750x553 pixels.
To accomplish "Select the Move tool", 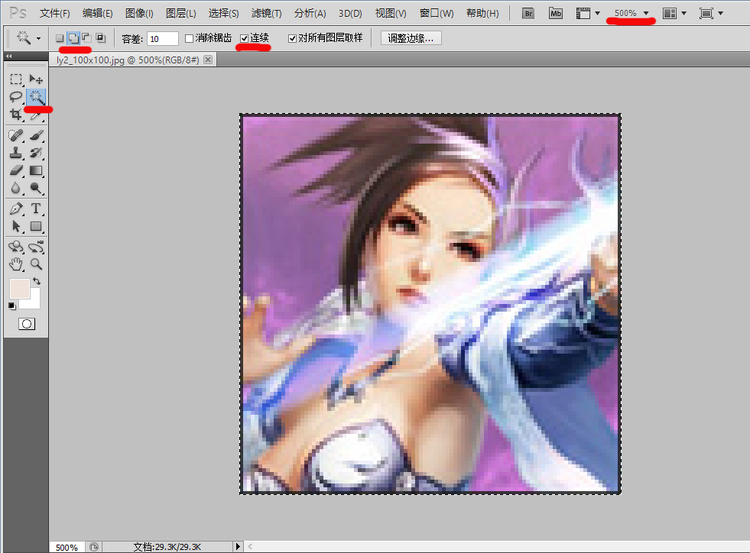I will point(36,79).
